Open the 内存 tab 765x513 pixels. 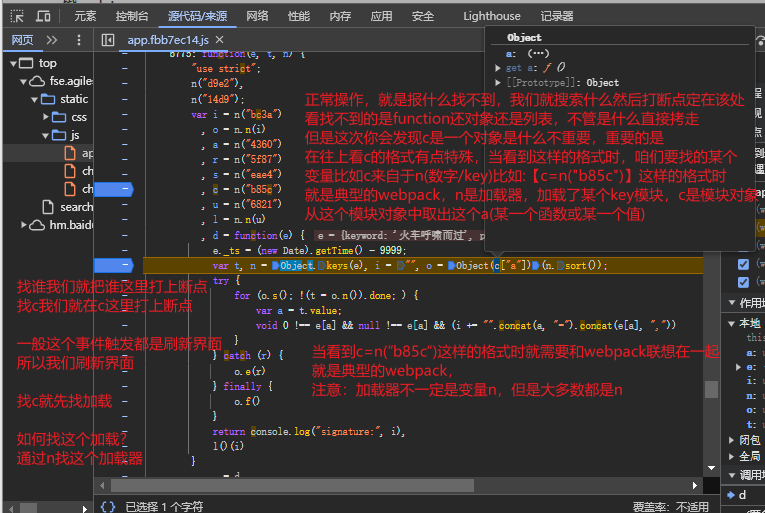340,16
